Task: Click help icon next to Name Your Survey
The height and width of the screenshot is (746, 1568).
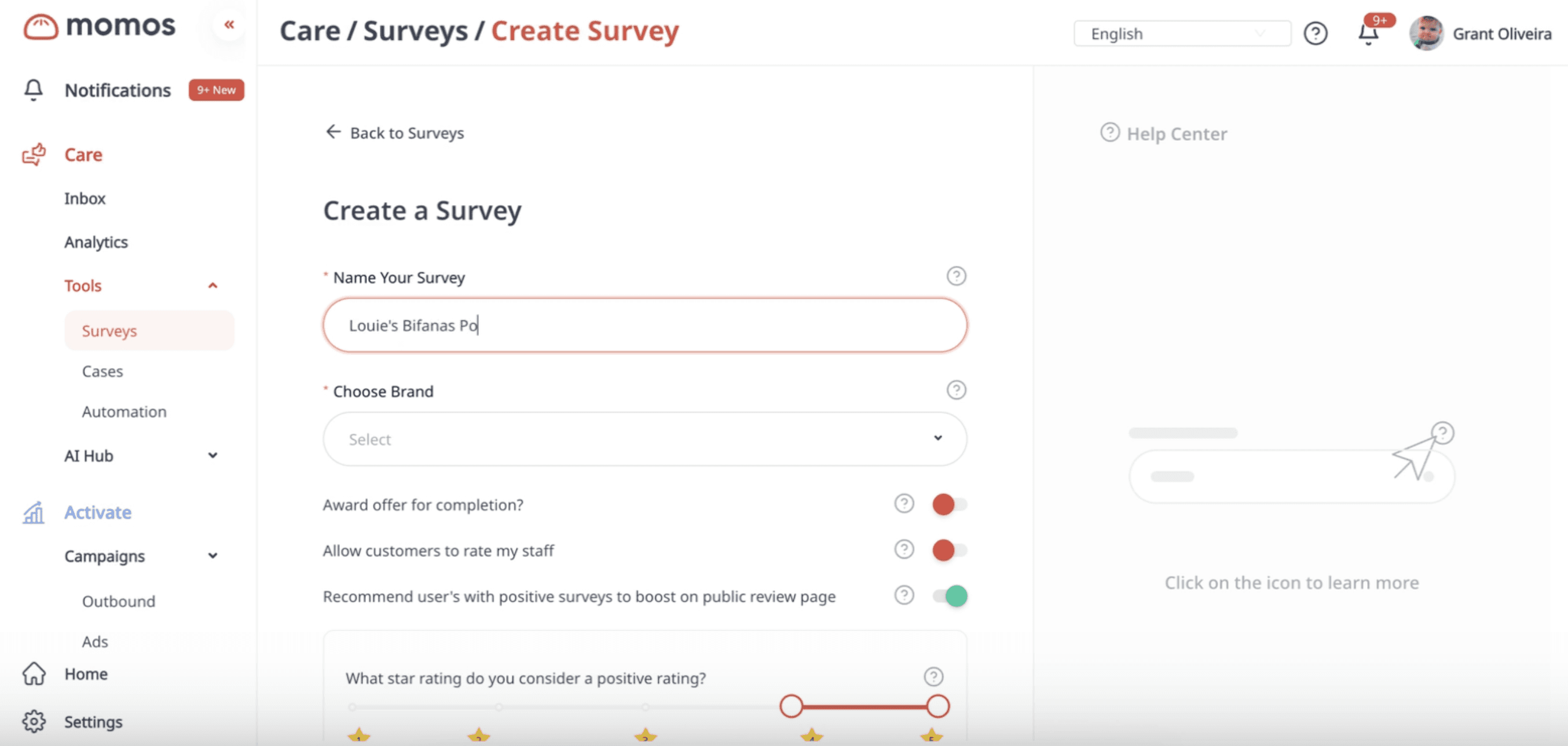Action: pyautogui.click(x=955, y=276)
